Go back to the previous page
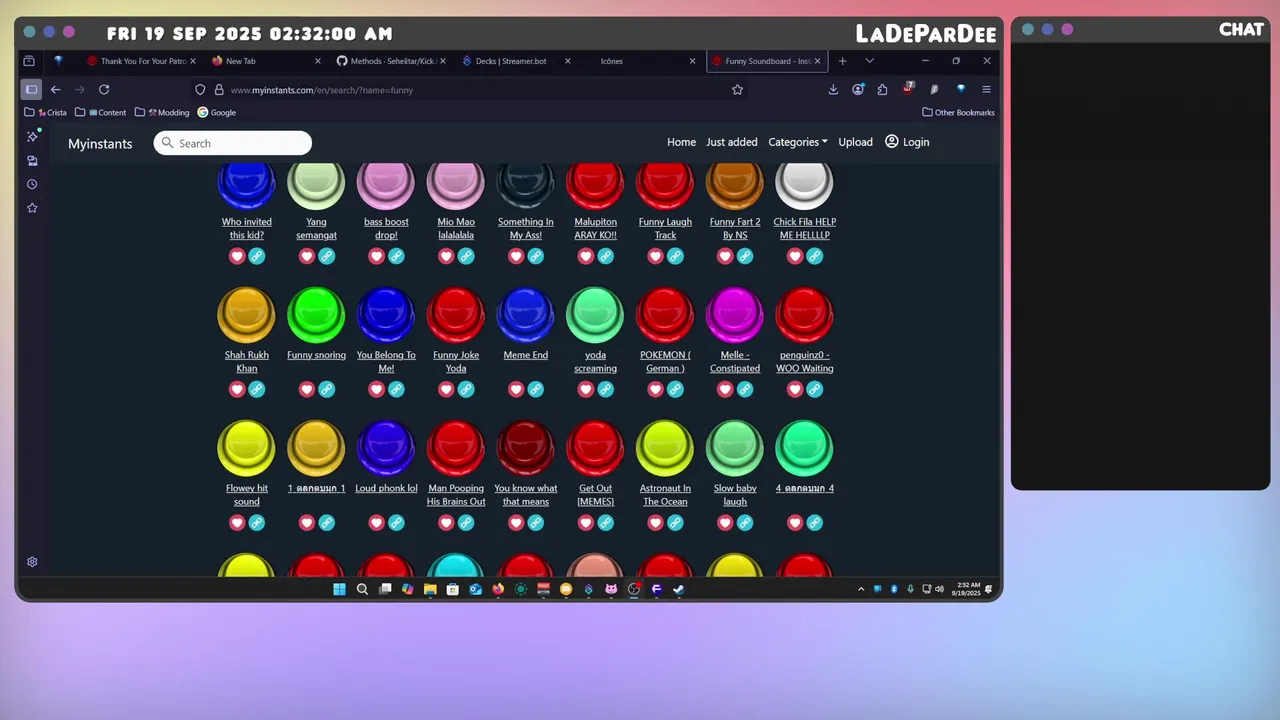The image size is (1280, 720). [56, 89]
